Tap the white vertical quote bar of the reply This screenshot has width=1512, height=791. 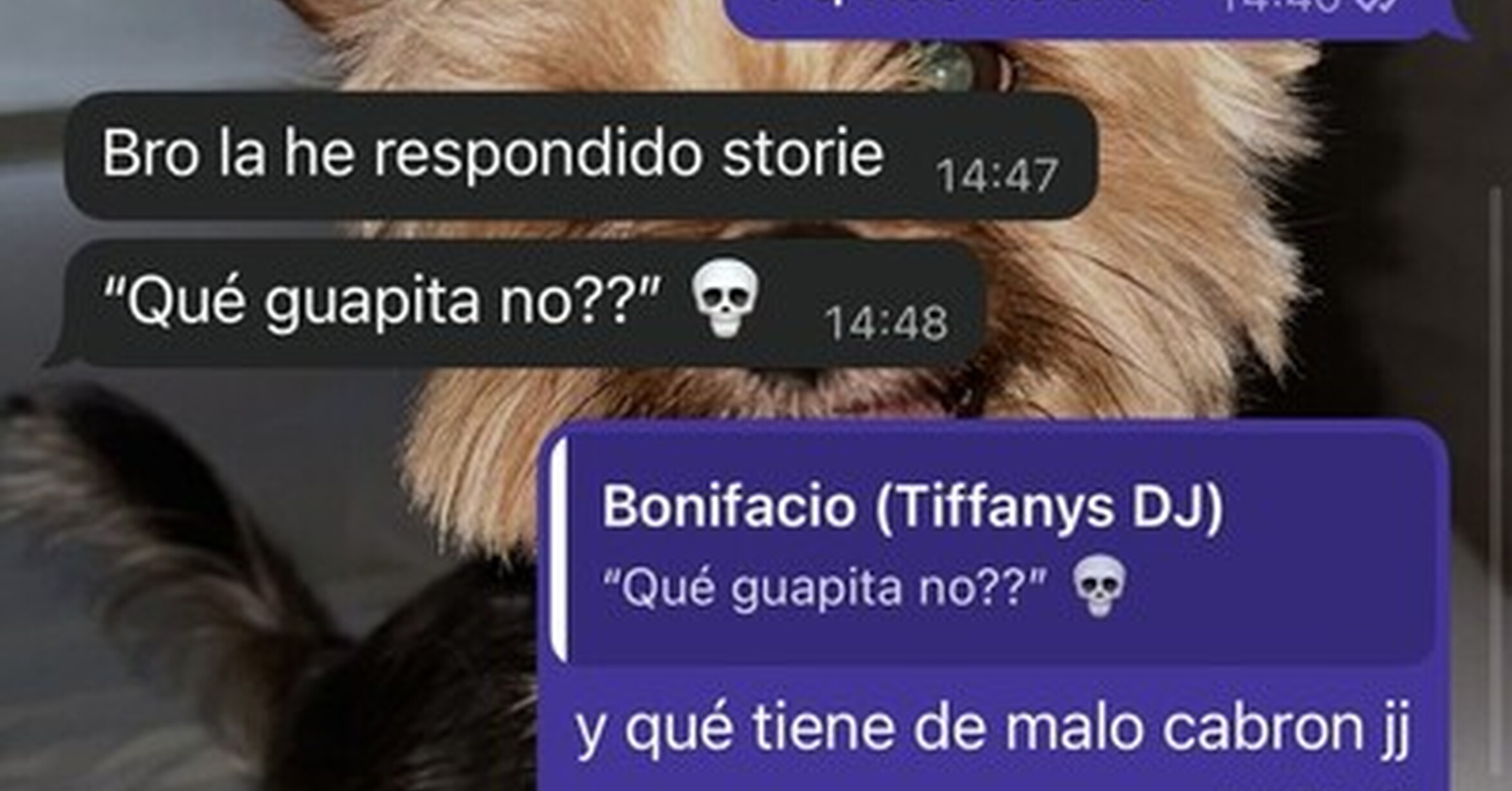click(x=560, y=550)
